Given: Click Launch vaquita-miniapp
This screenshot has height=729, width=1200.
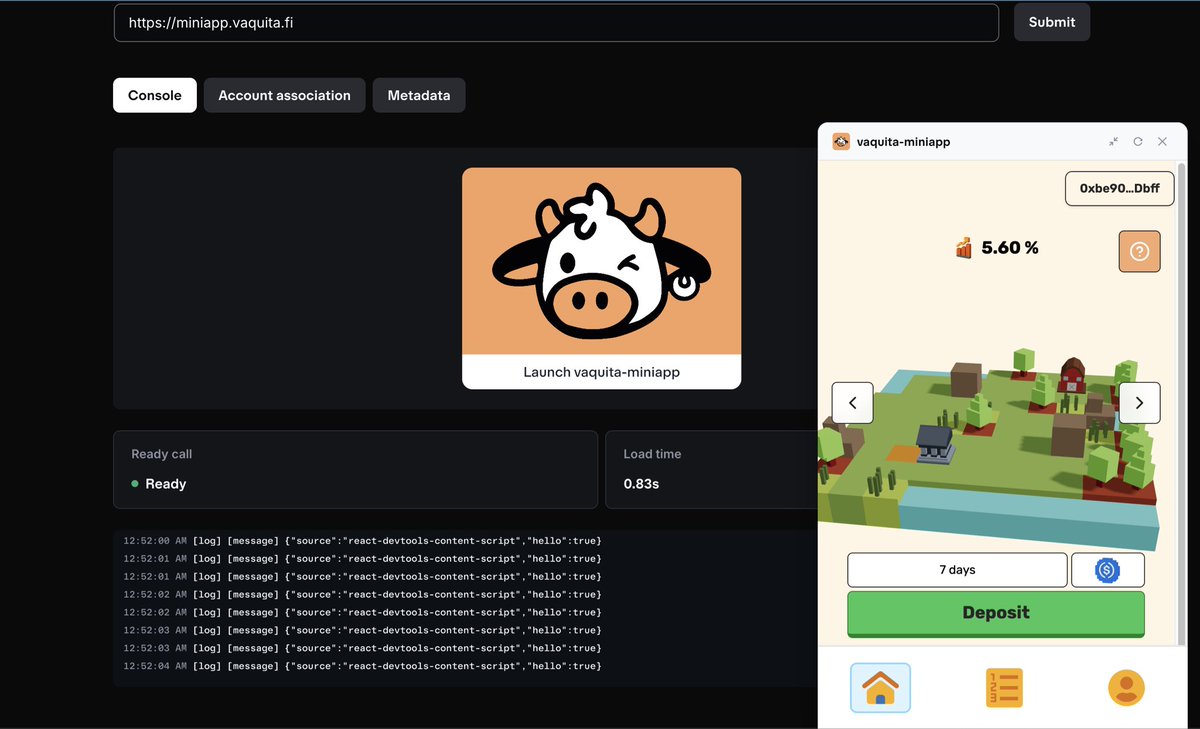Looking at the screenshot, I should pos(601,372).
